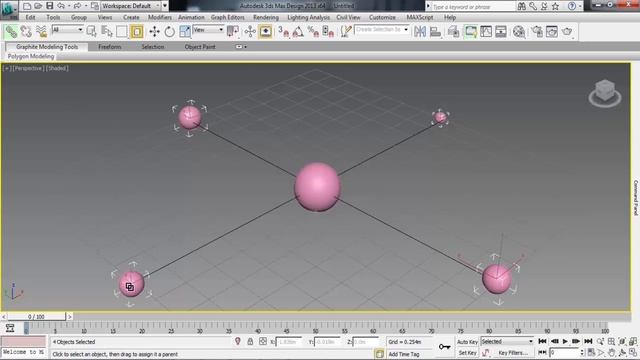Toggle Keyboard Shortcut Override

265,31
